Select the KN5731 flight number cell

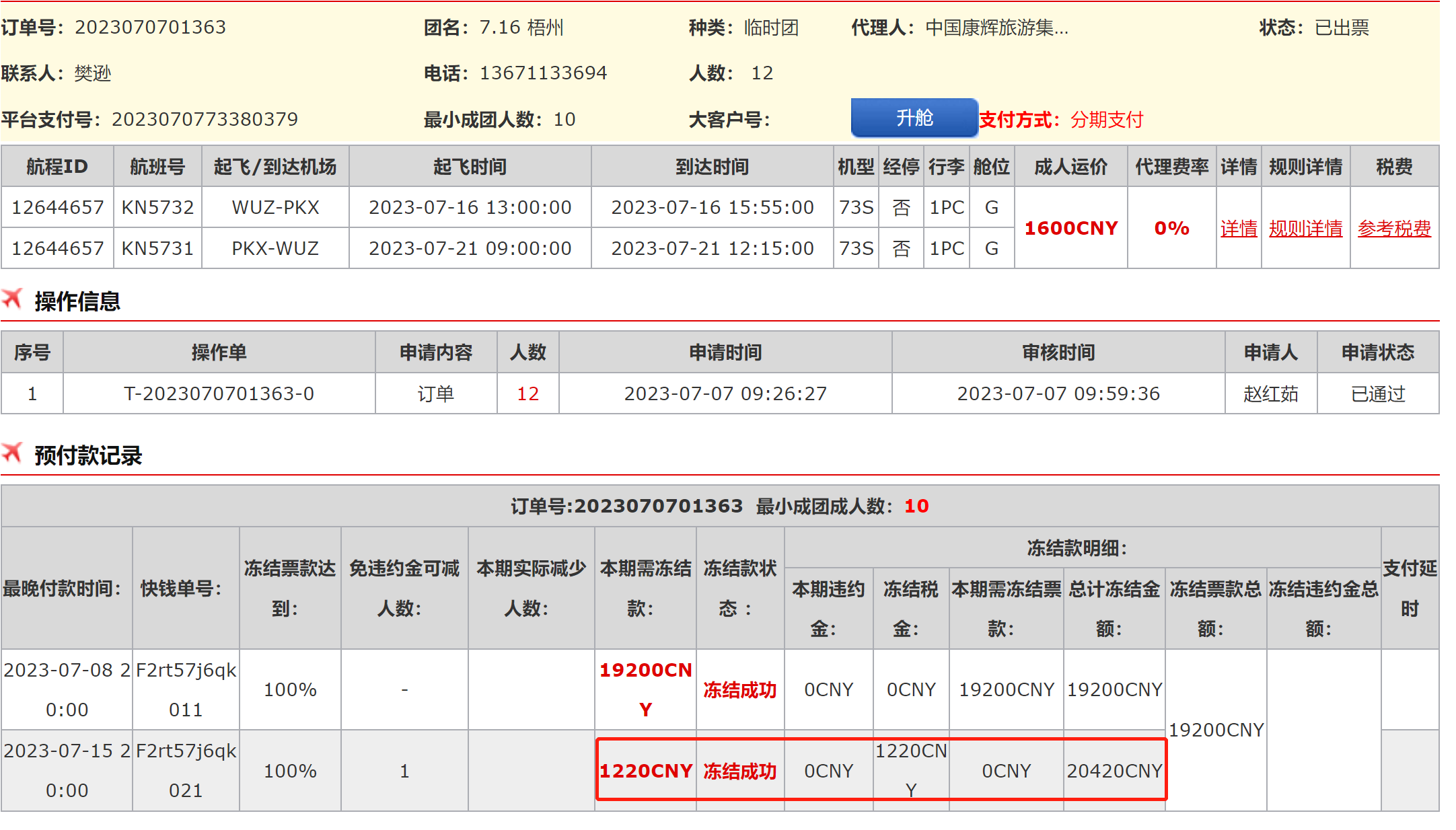(x=157, y=248)
